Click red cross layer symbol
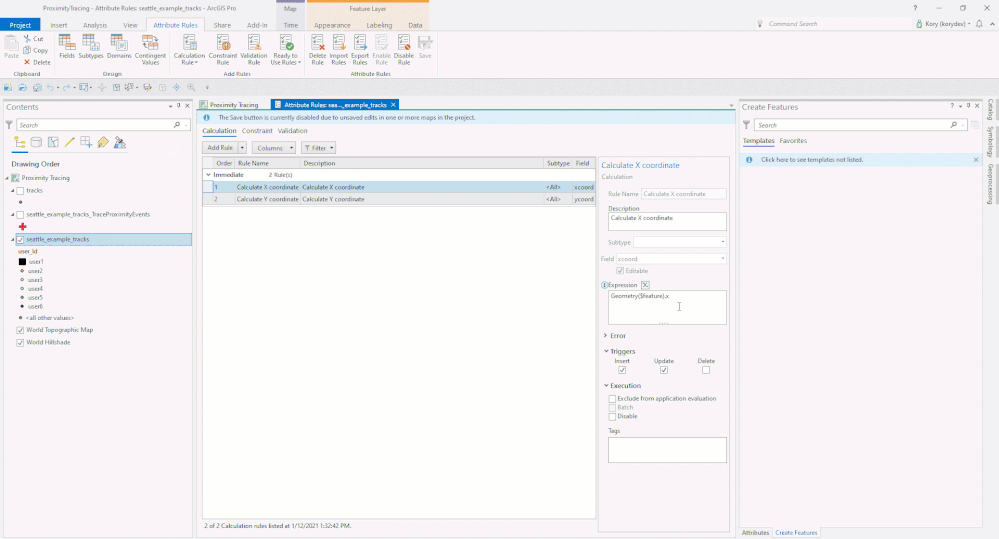Image resolution: width=999 pixels, height=539 pixels. (x=22, y=227)
